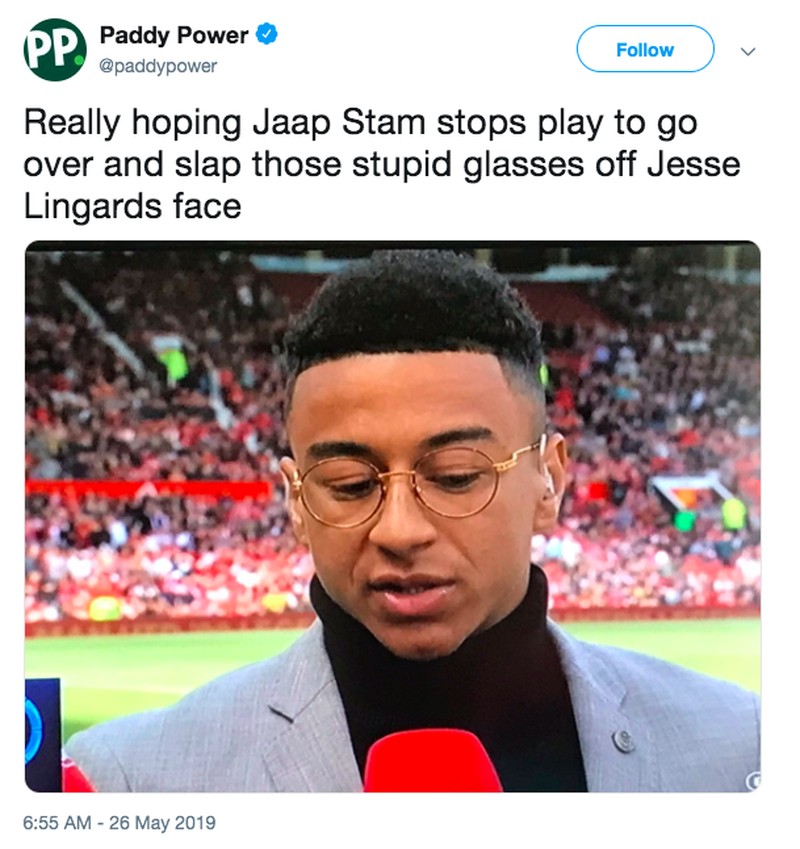Click the blue verified badge checkmark
This screenshot has width=800, height=849.
[266, 37]
